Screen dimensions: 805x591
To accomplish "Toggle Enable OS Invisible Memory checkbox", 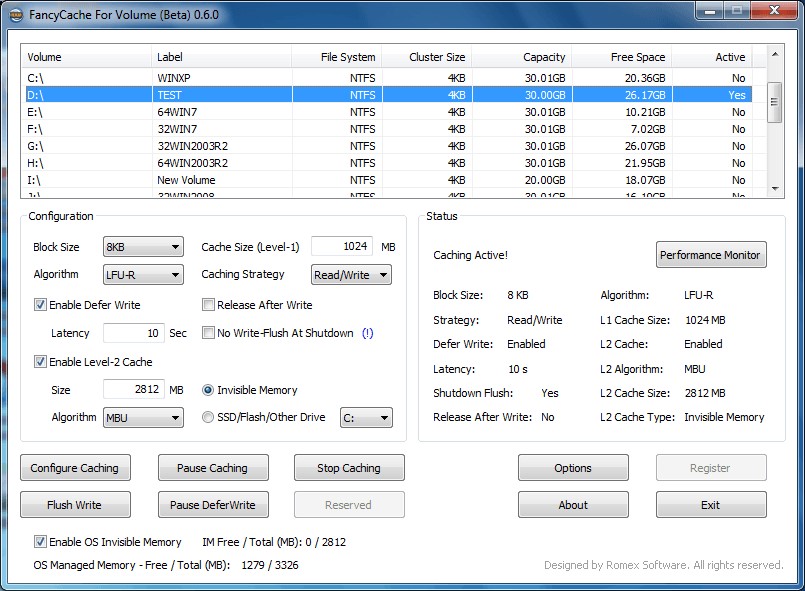I will [x=41, y=542].
